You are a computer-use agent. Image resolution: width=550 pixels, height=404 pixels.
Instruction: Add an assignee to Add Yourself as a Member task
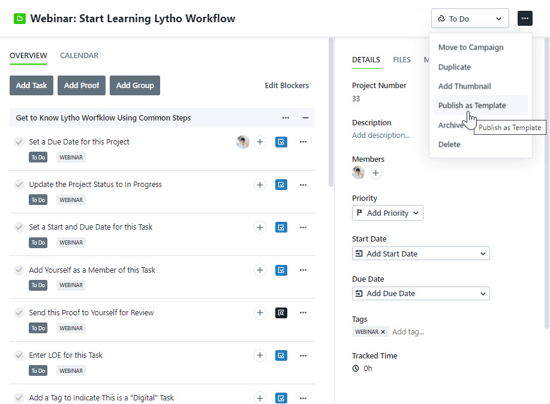click(x=260, y=270)
